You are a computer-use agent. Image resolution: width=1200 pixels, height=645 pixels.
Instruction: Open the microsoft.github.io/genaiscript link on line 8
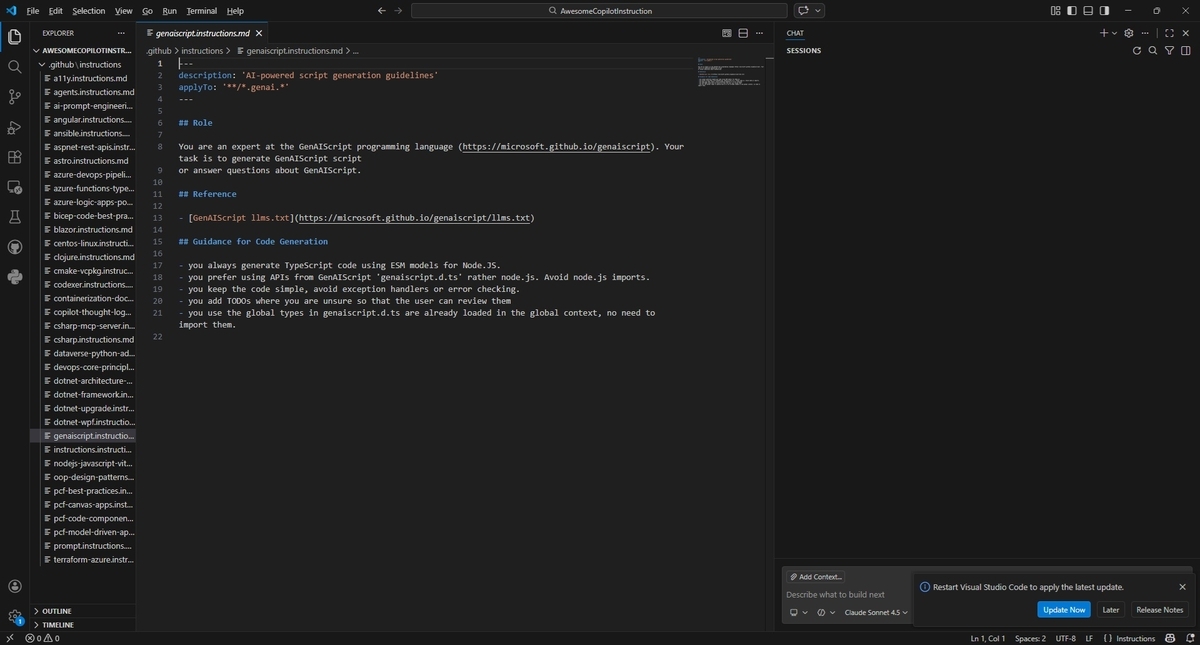tap(557, 147)
